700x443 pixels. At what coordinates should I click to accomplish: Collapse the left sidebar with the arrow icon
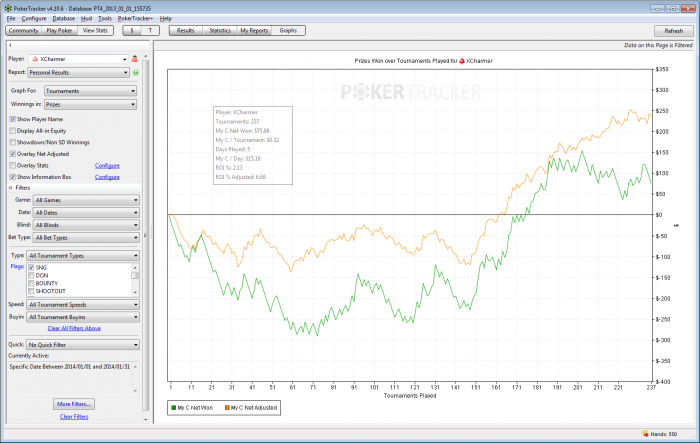tap(9, 45)
